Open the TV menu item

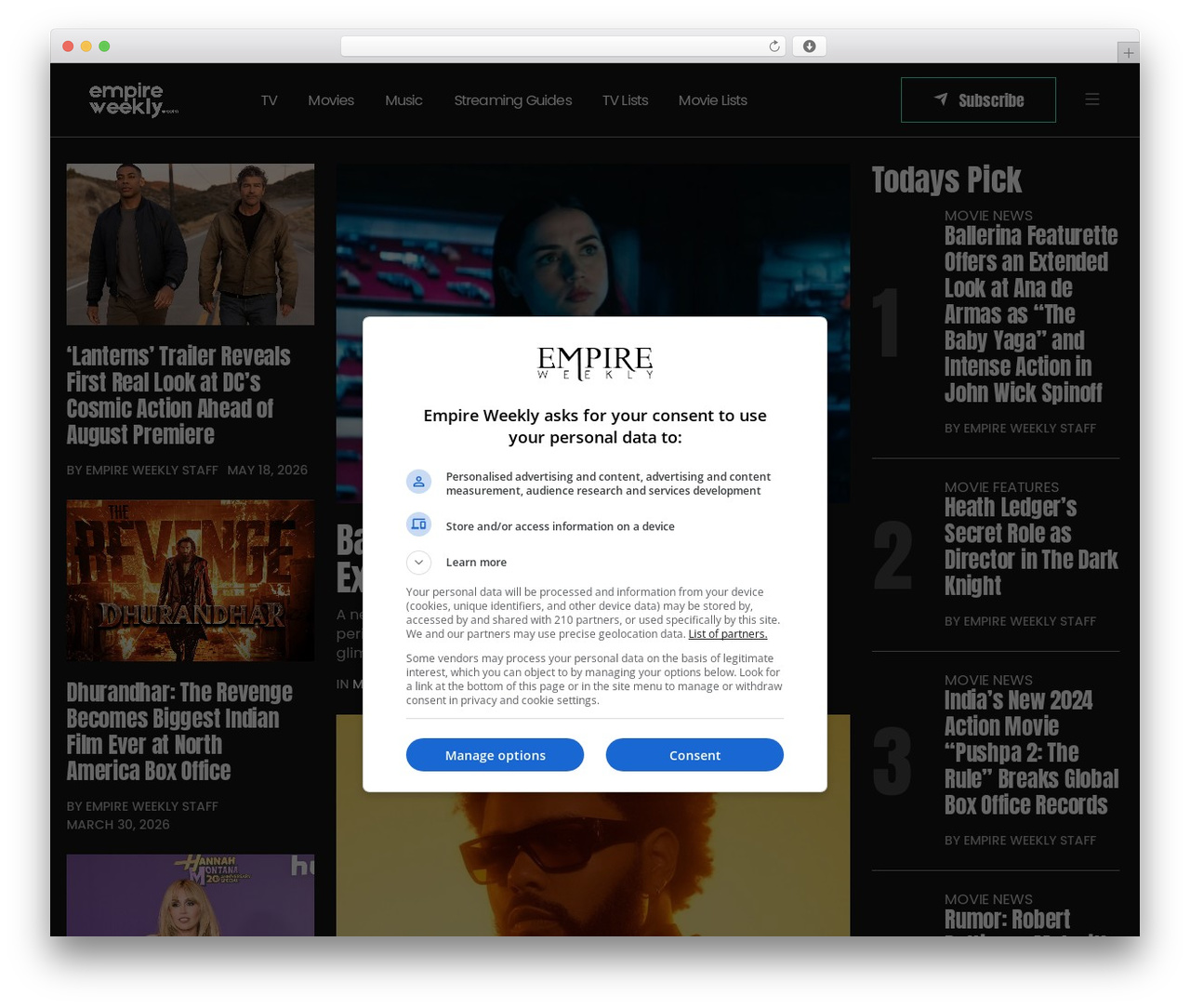(x=269, y=100)
